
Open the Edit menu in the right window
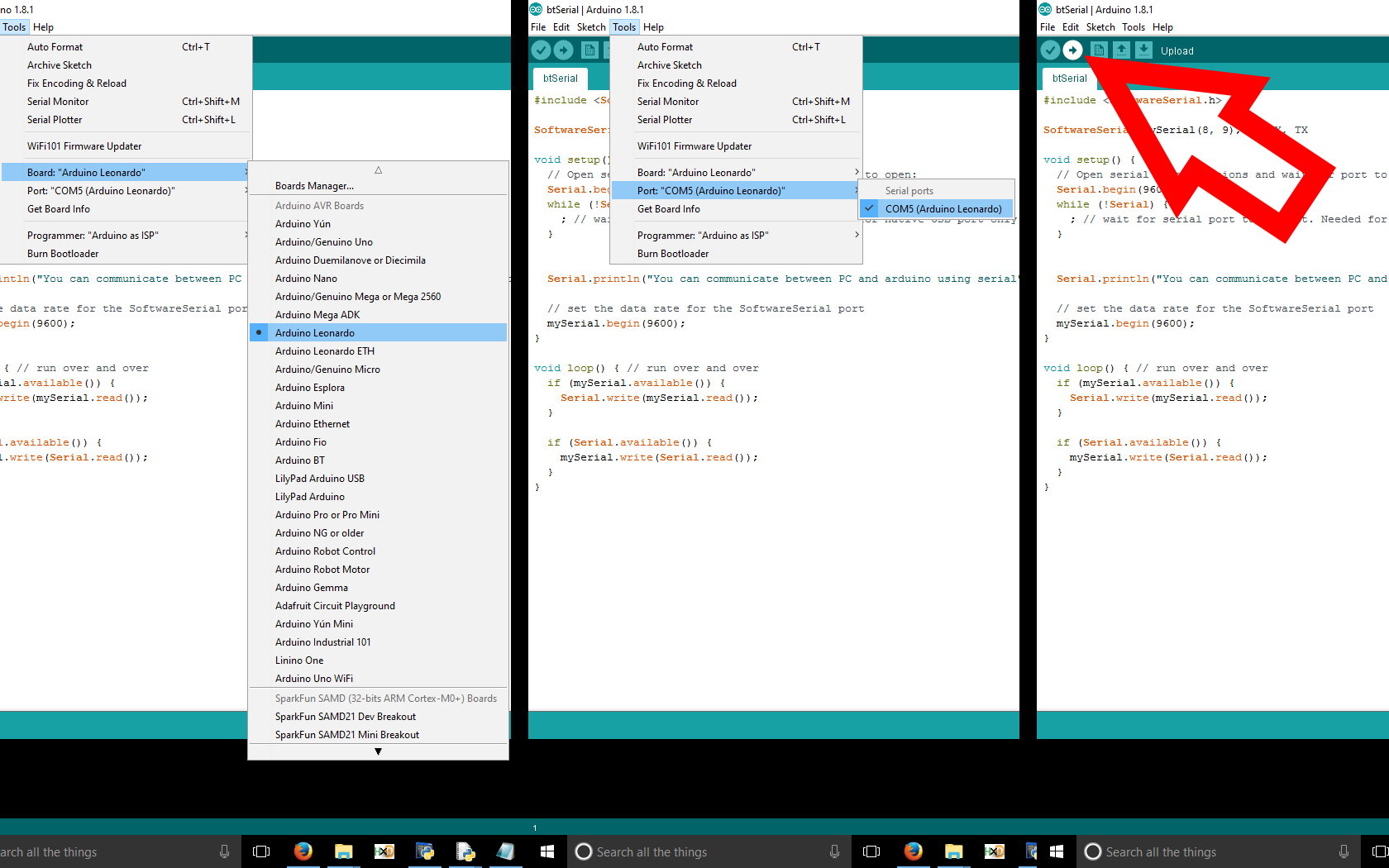point(1071,27)
